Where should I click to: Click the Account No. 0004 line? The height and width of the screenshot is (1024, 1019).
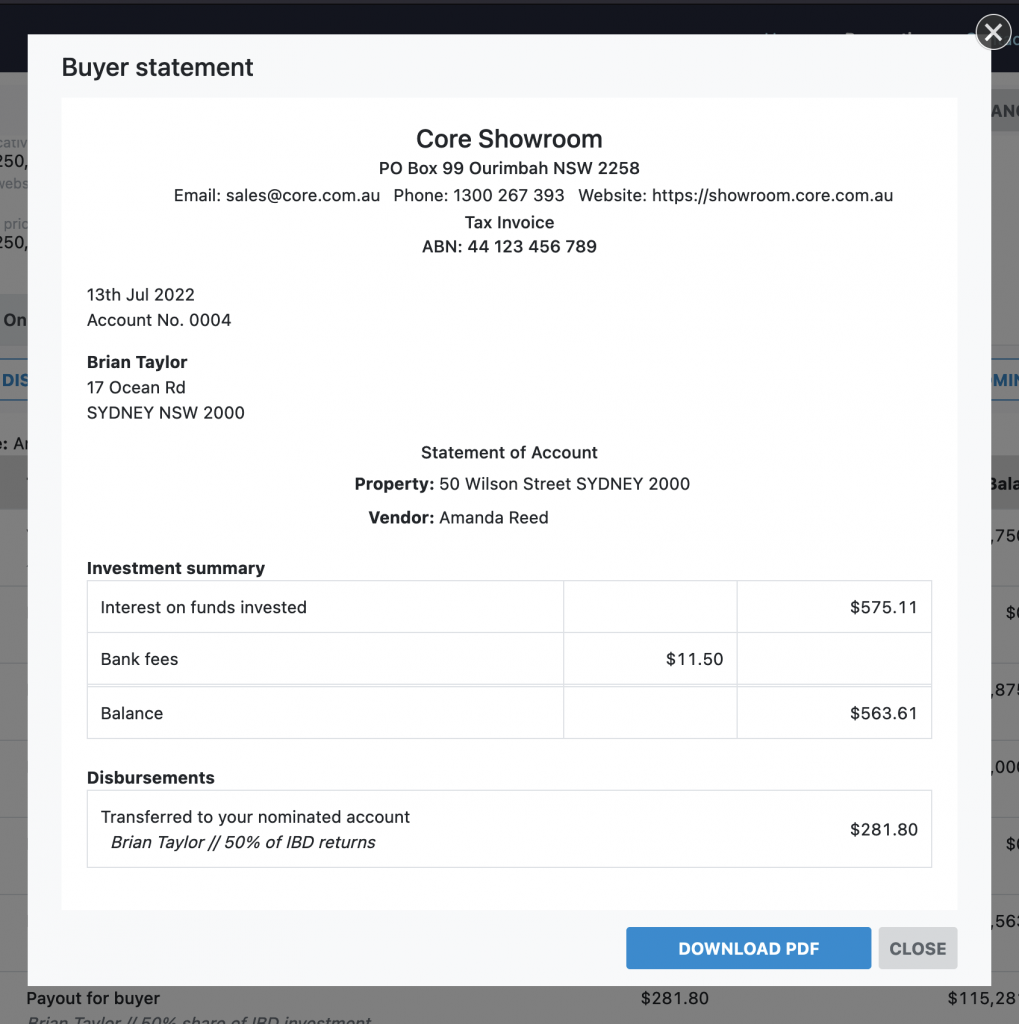(159, 320)
